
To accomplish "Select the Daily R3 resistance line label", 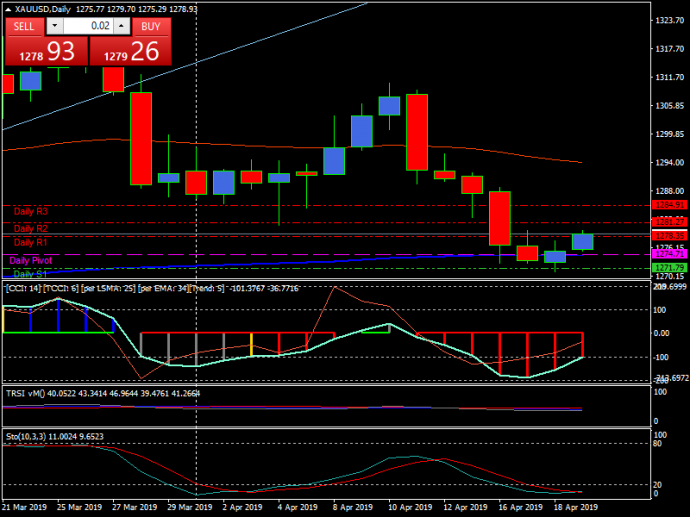I will (x=30, y=212).
